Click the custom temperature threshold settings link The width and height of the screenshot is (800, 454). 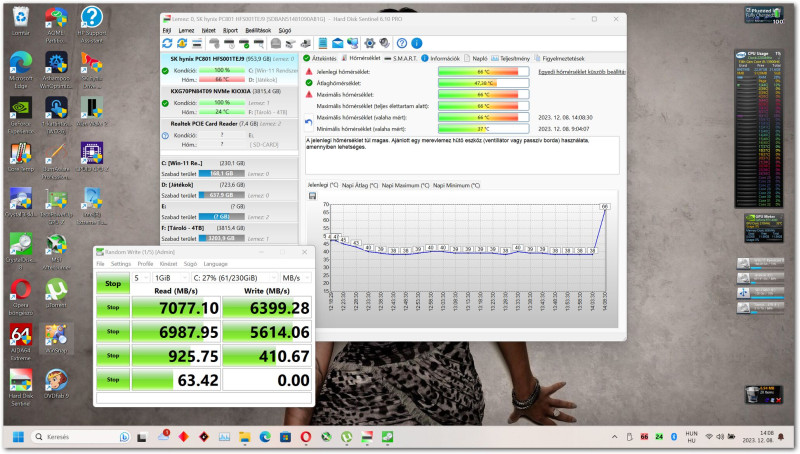click(582, 72)
